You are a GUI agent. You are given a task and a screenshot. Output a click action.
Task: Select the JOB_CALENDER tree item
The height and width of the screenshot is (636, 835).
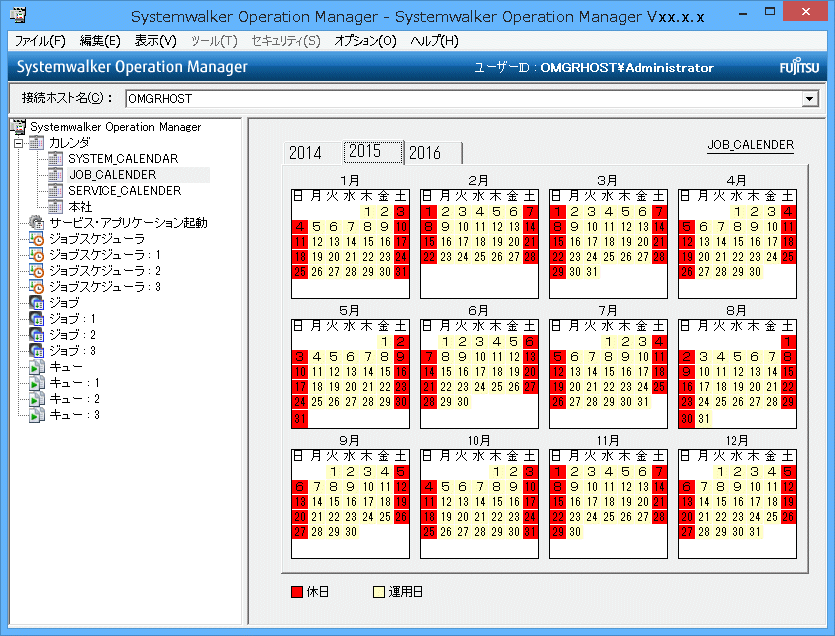112,175
